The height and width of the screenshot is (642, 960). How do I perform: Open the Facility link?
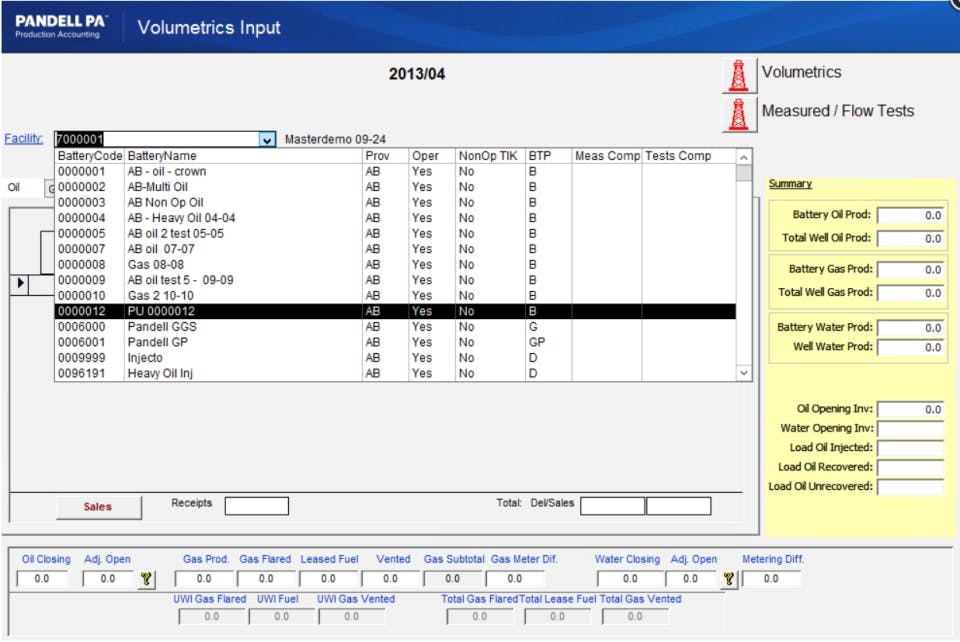(23, 139)
